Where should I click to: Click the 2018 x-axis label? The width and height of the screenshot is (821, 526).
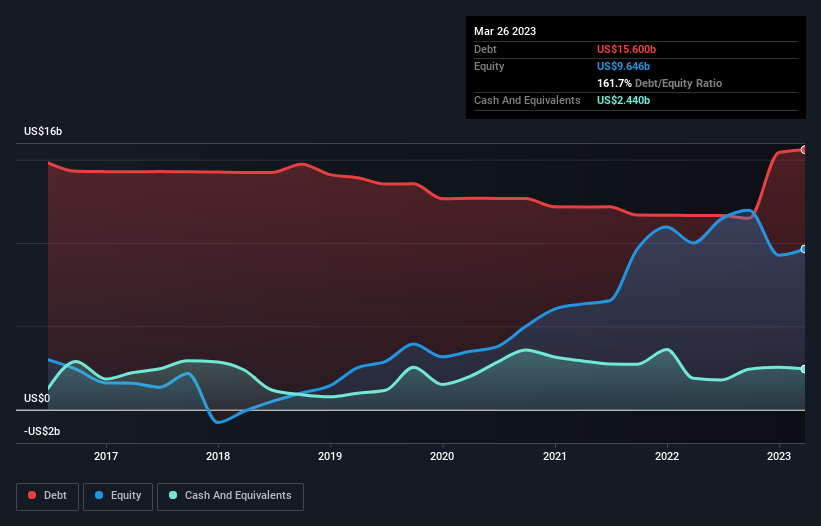click(218, 456)
